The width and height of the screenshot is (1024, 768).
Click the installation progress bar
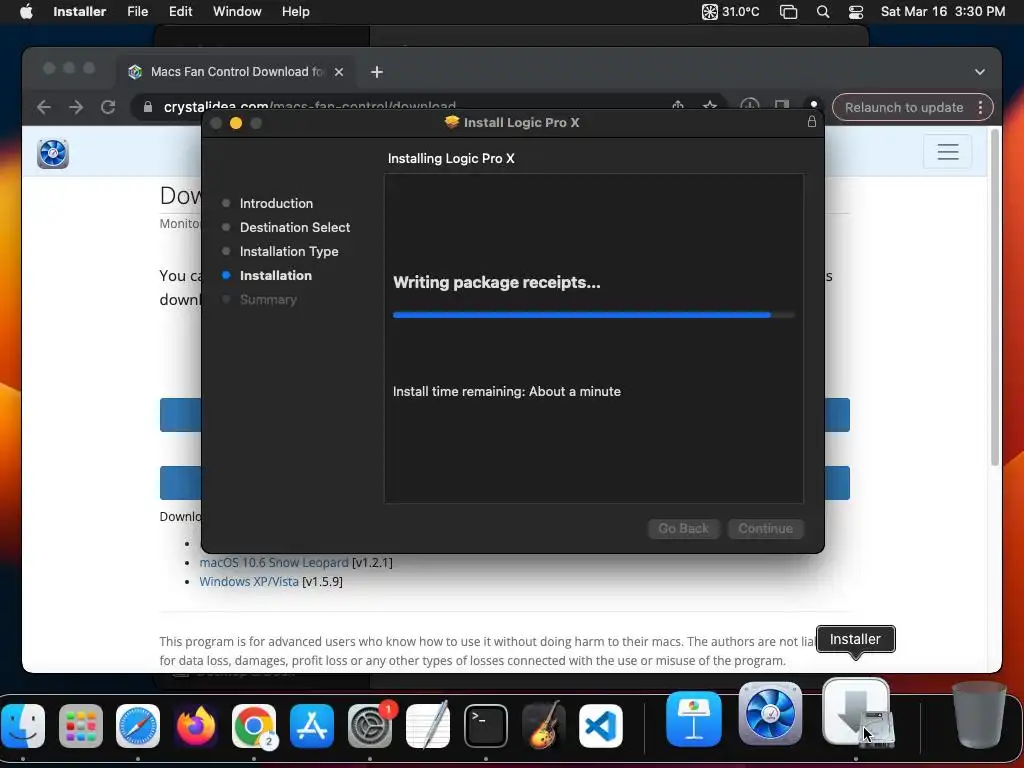pyautogui.click(x=594, y=315)
